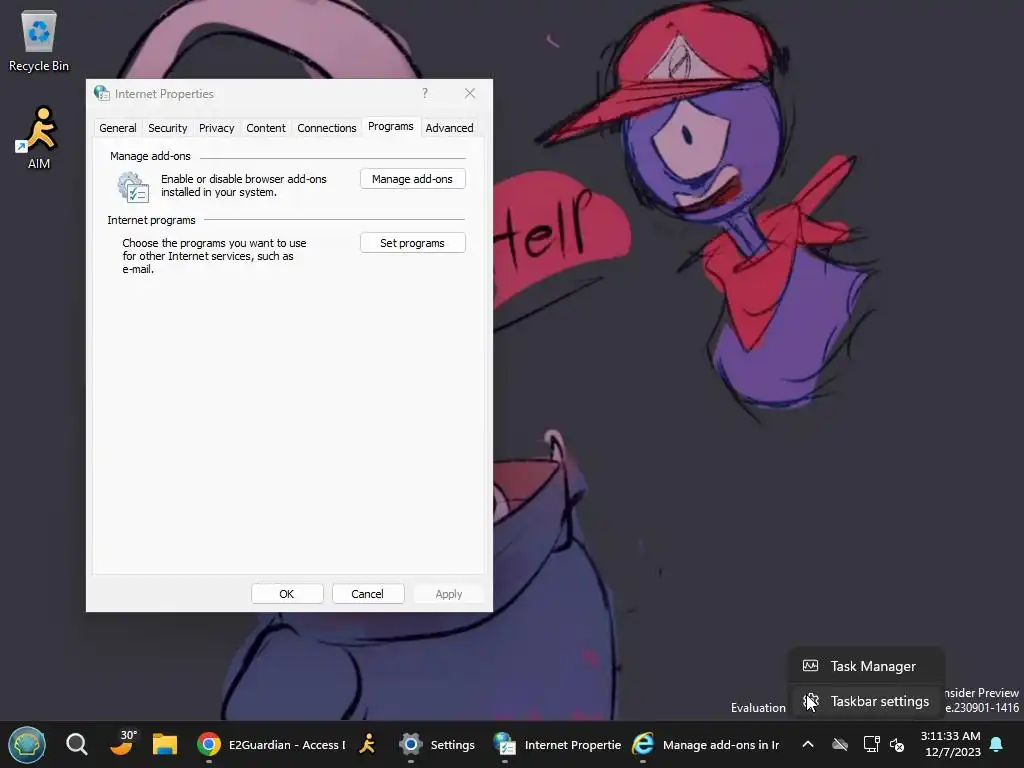Switch to the Privacy tab
This screenshot has width=1024, height=768.
tap(216, 128)
